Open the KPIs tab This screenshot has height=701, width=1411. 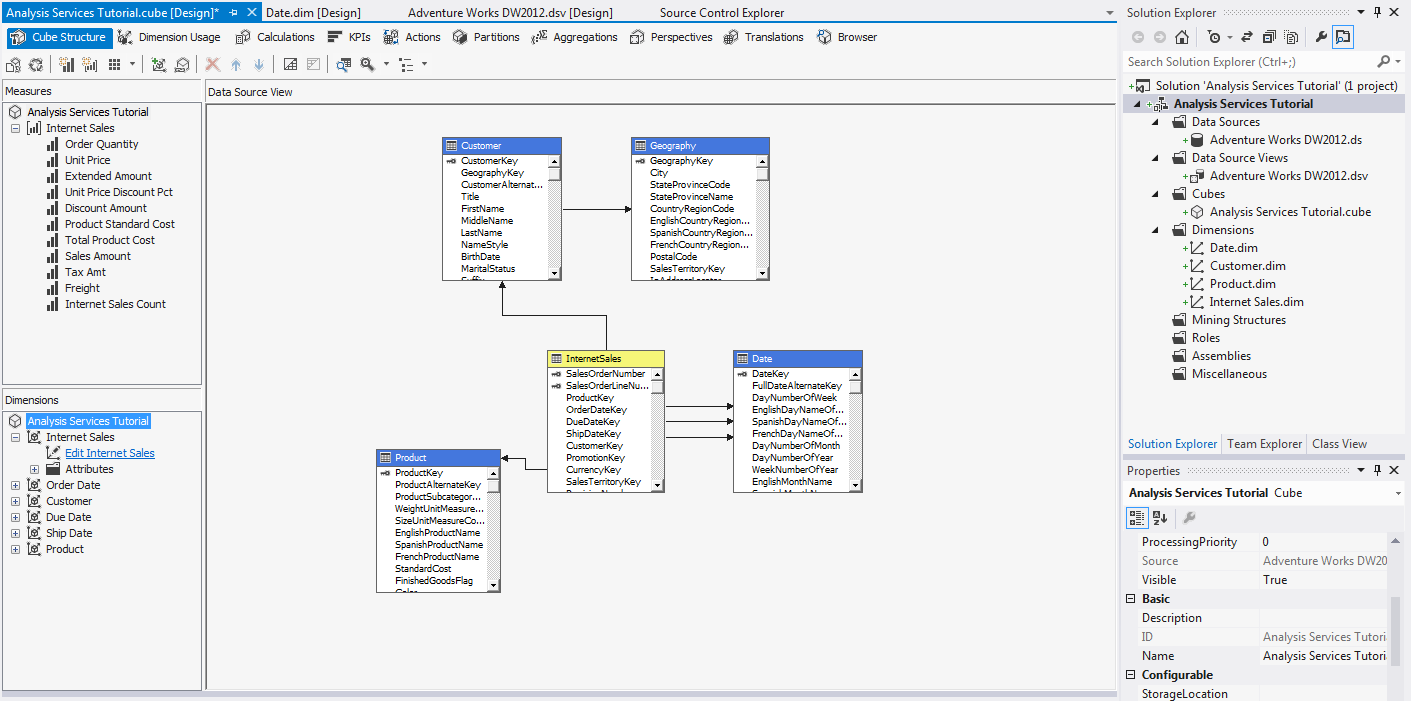pyautogui.click(x=349, y=37)
